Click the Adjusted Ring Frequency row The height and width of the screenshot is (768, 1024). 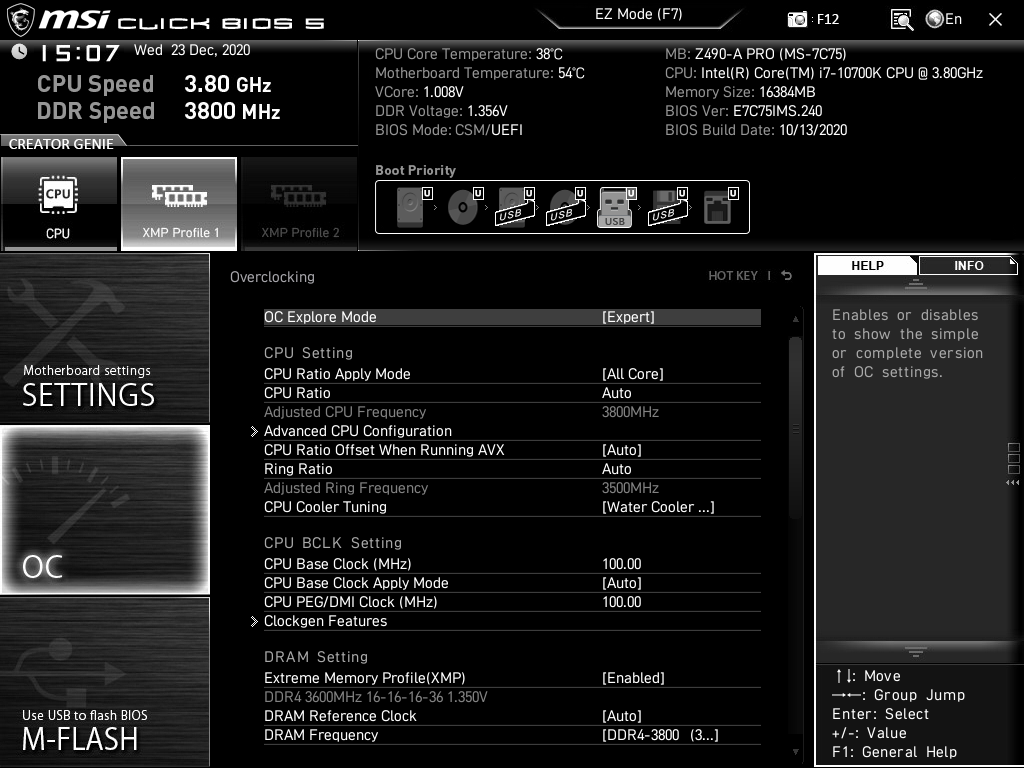click(x=512, y=488)
